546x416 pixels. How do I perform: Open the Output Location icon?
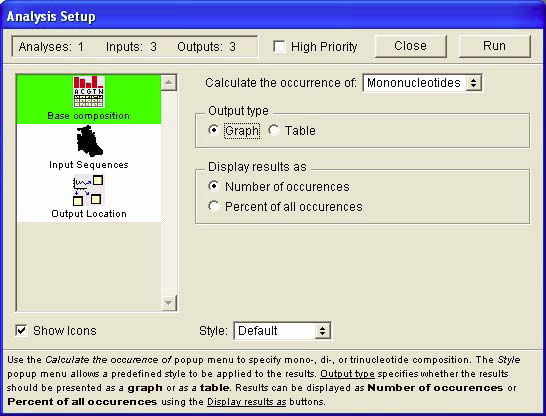coord(88,191)
